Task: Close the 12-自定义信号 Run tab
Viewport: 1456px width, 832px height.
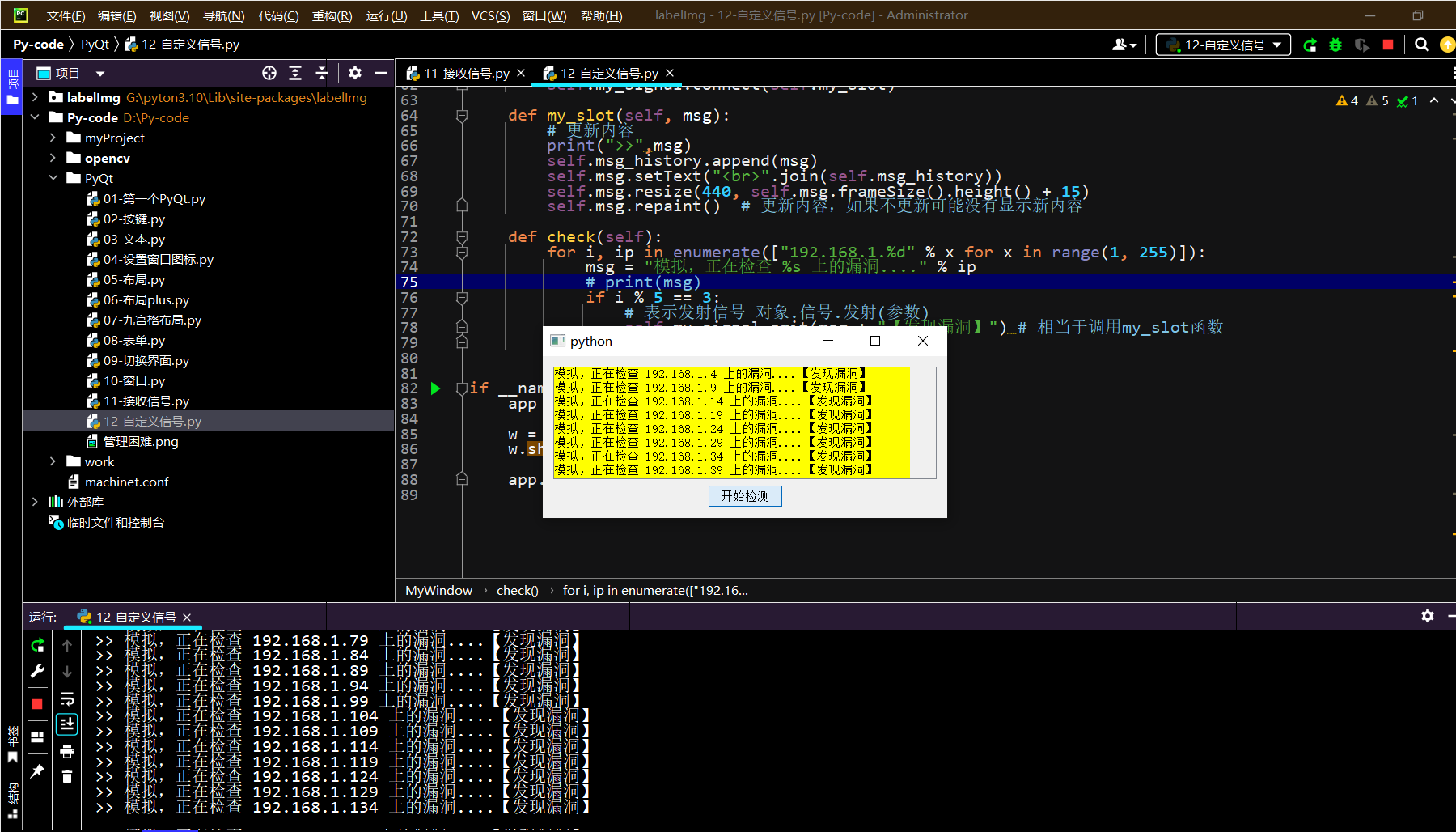Action: click(187, 618)
